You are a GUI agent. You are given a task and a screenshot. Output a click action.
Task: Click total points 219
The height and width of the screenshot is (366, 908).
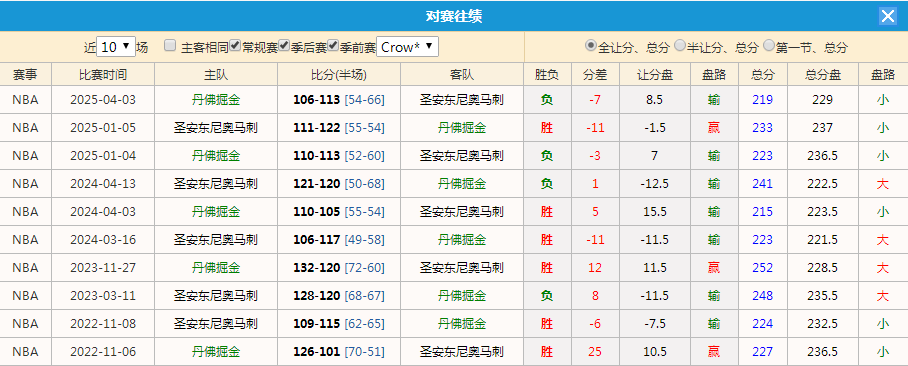point(763,100)
